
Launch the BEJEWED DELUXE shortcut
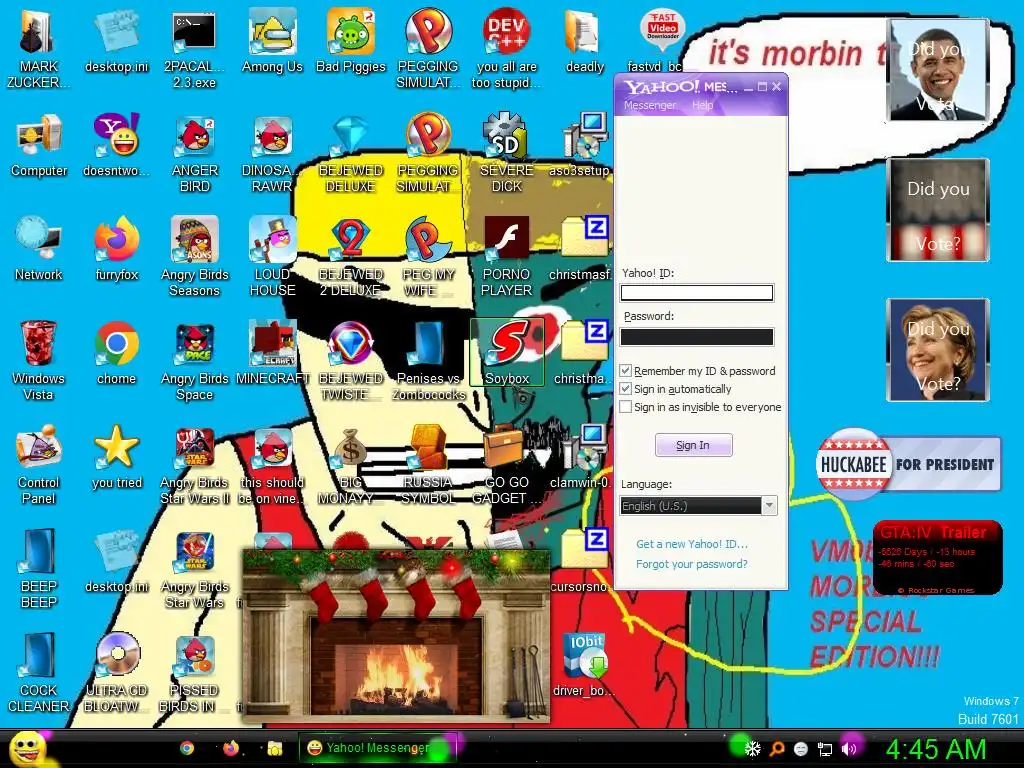click(351, 154)
